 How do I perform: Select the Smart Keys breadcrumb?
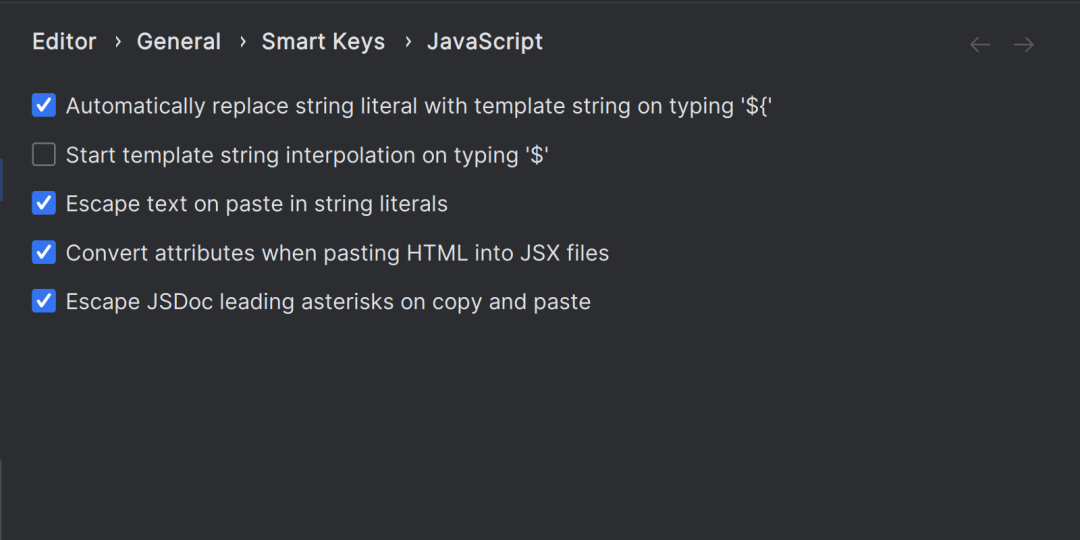click(x=323, y=42)
